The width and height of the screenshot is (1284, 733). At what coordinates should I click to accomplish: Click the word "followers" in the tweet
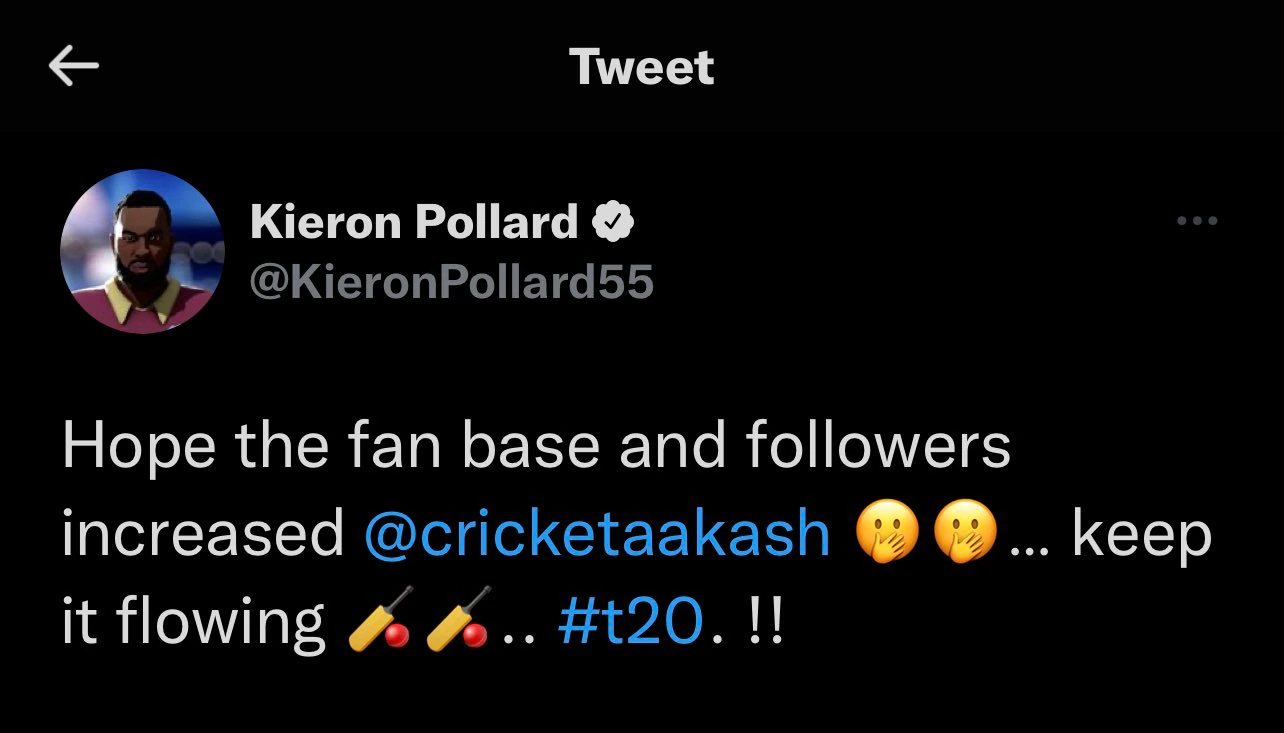pyautogui.click(x=878, y=445)
